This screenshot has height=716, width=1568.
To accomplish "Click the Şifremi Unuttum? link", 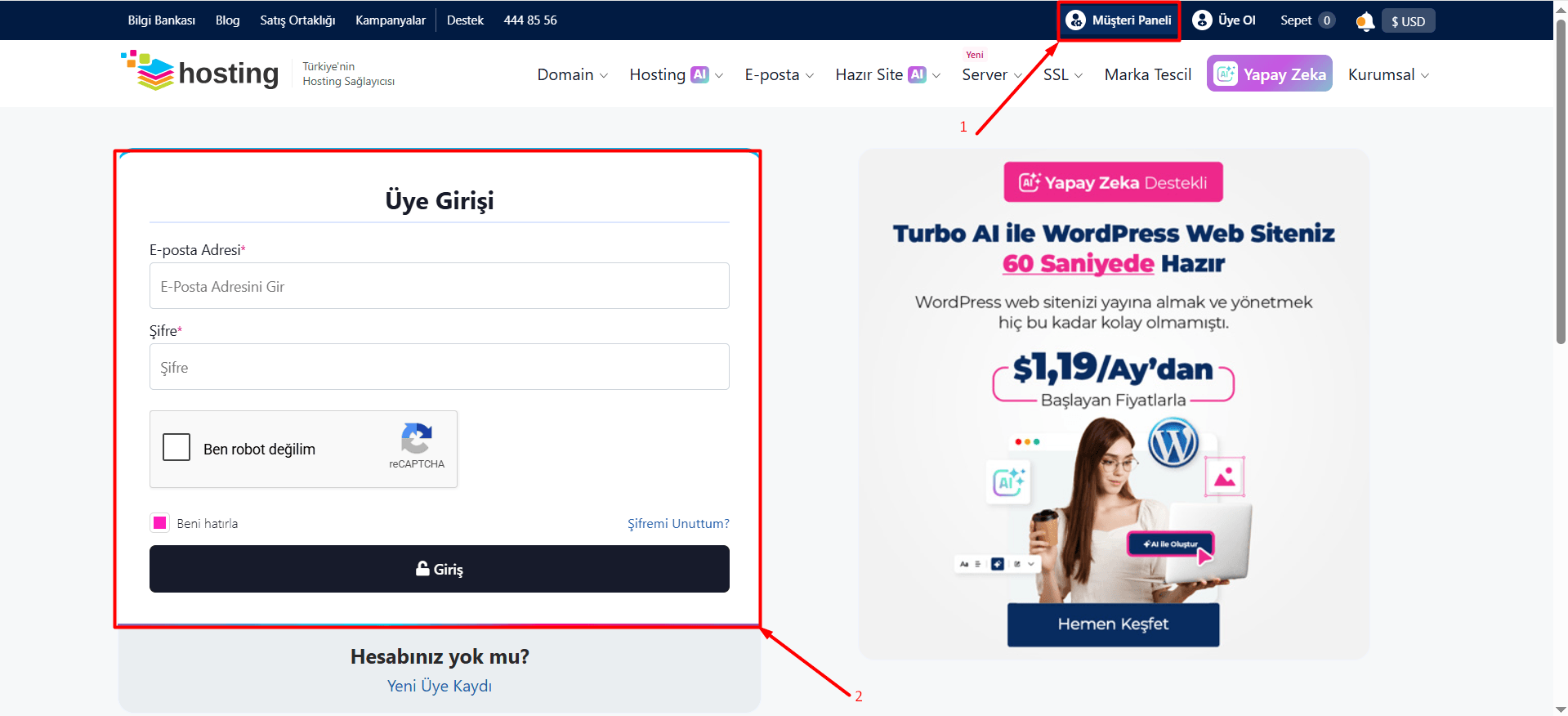I will (x=678, y=523).
